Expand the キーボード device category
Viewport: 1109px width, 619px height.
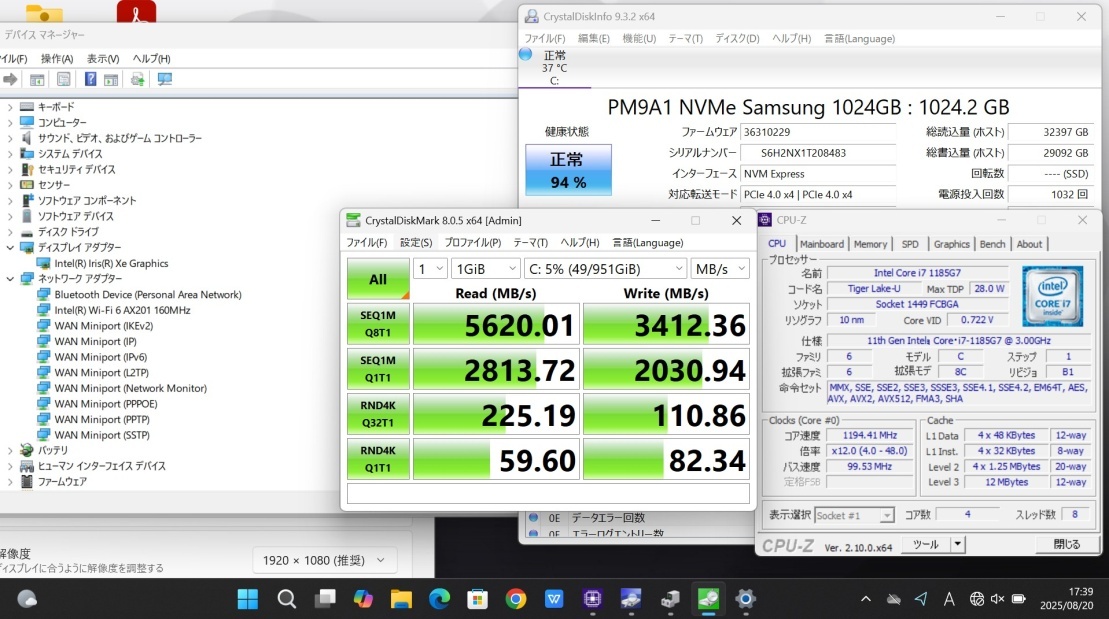click(x=10, y=107)
